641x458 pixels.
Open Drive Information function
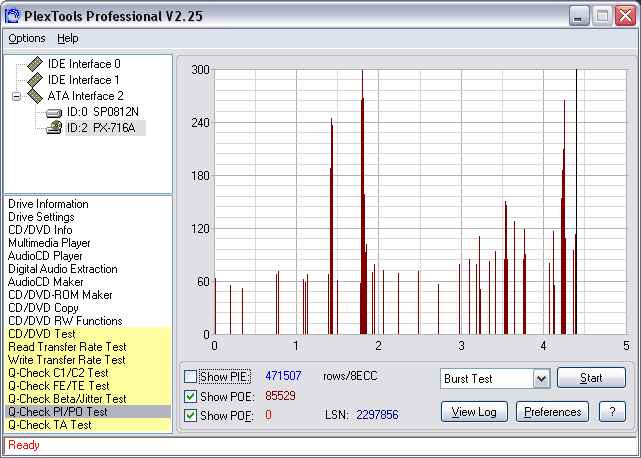48,204
